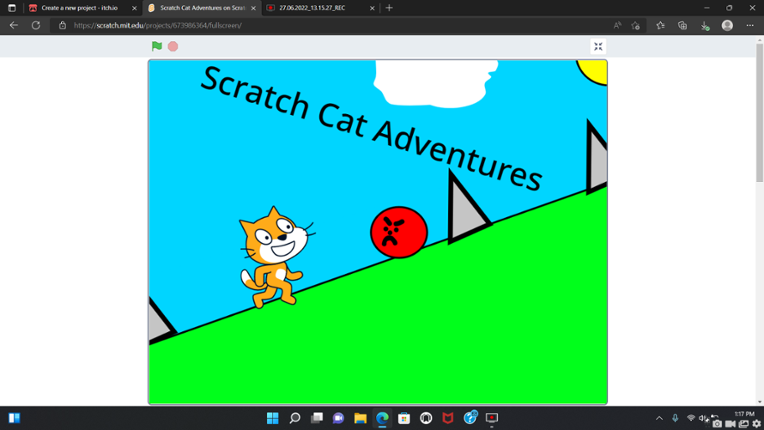Screen dimensions: 764x430
Task: Open Windows Search from taskbar
Action: pos(295,418)
